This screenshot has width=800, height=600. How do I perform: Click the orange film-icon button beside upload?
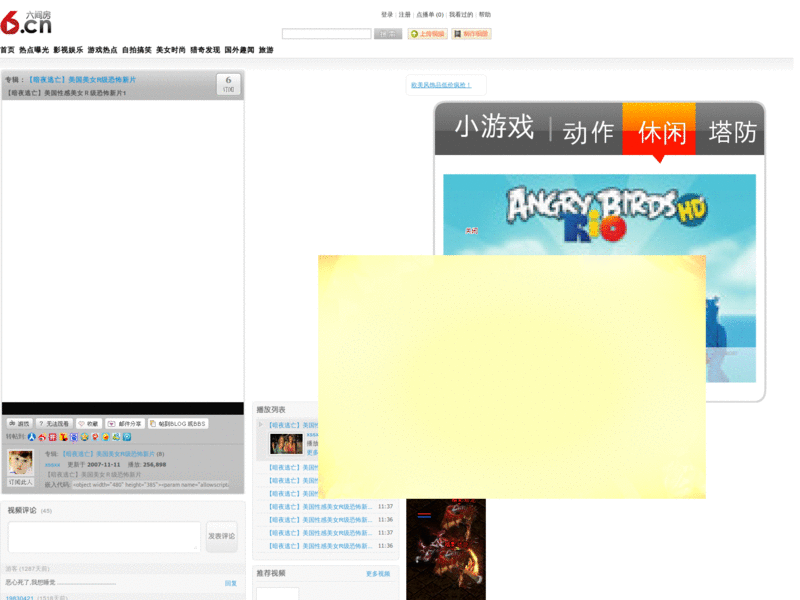click(x=471, y=34)
